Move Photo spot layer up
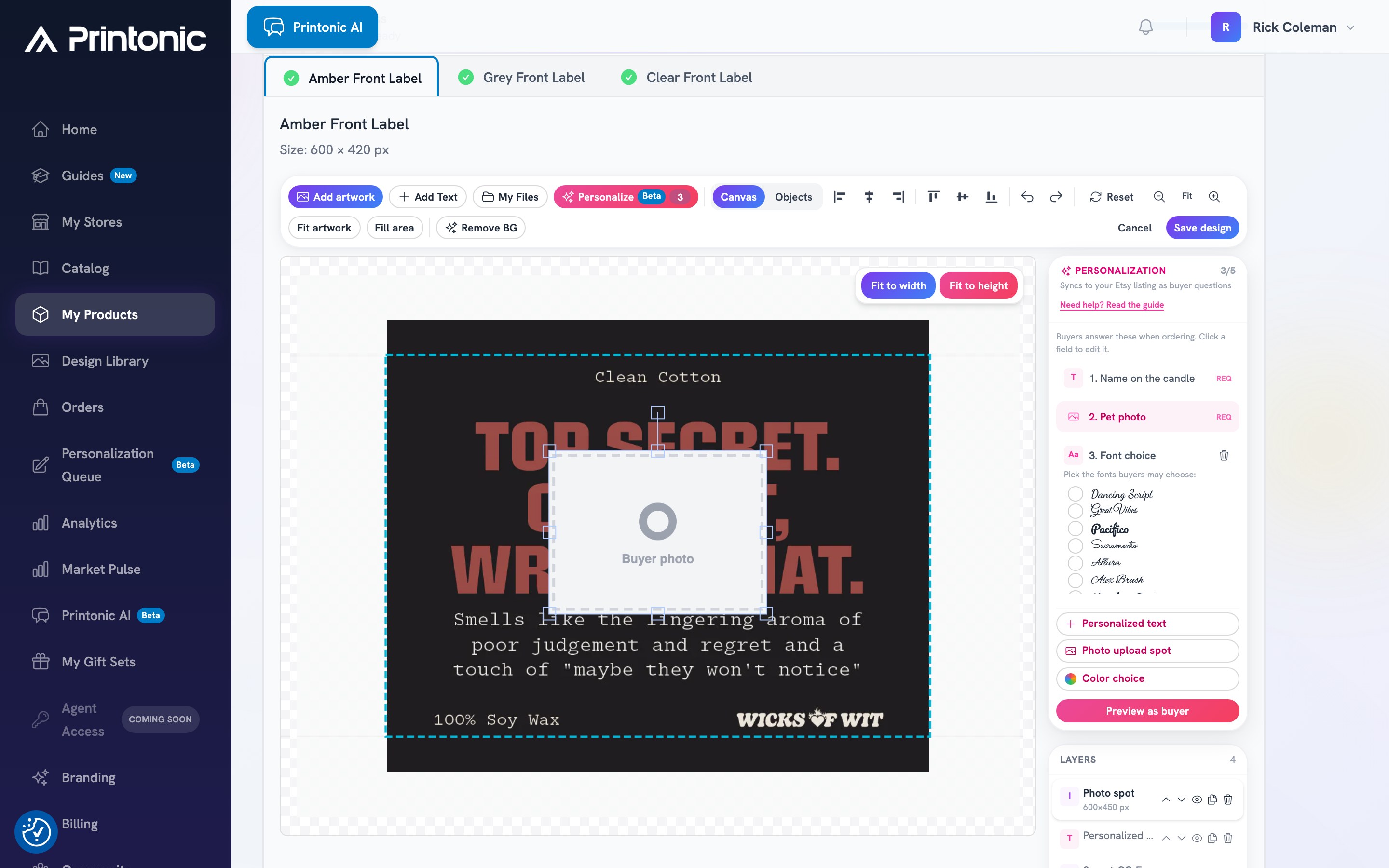The image size is (1389, 868). pyautogui.click(x=1166, y=800)
